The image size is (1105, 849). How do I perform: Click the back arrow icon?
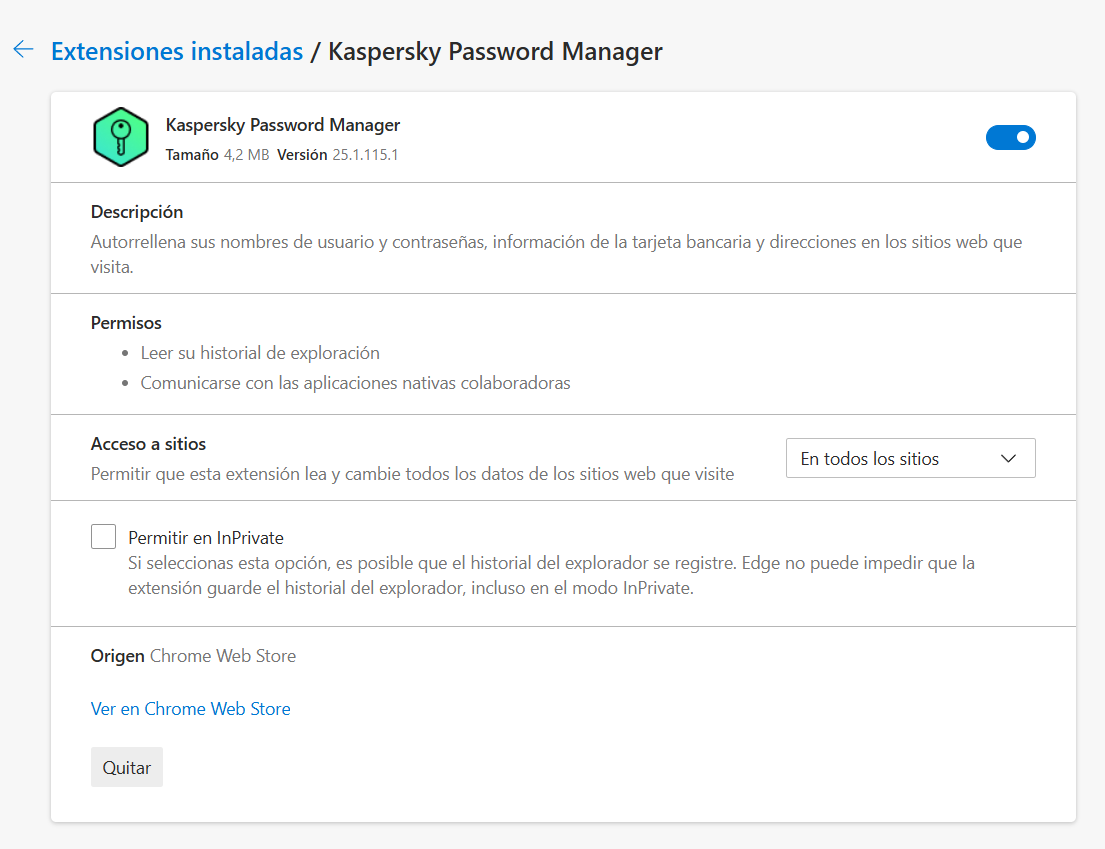click(x=23, y=50)
